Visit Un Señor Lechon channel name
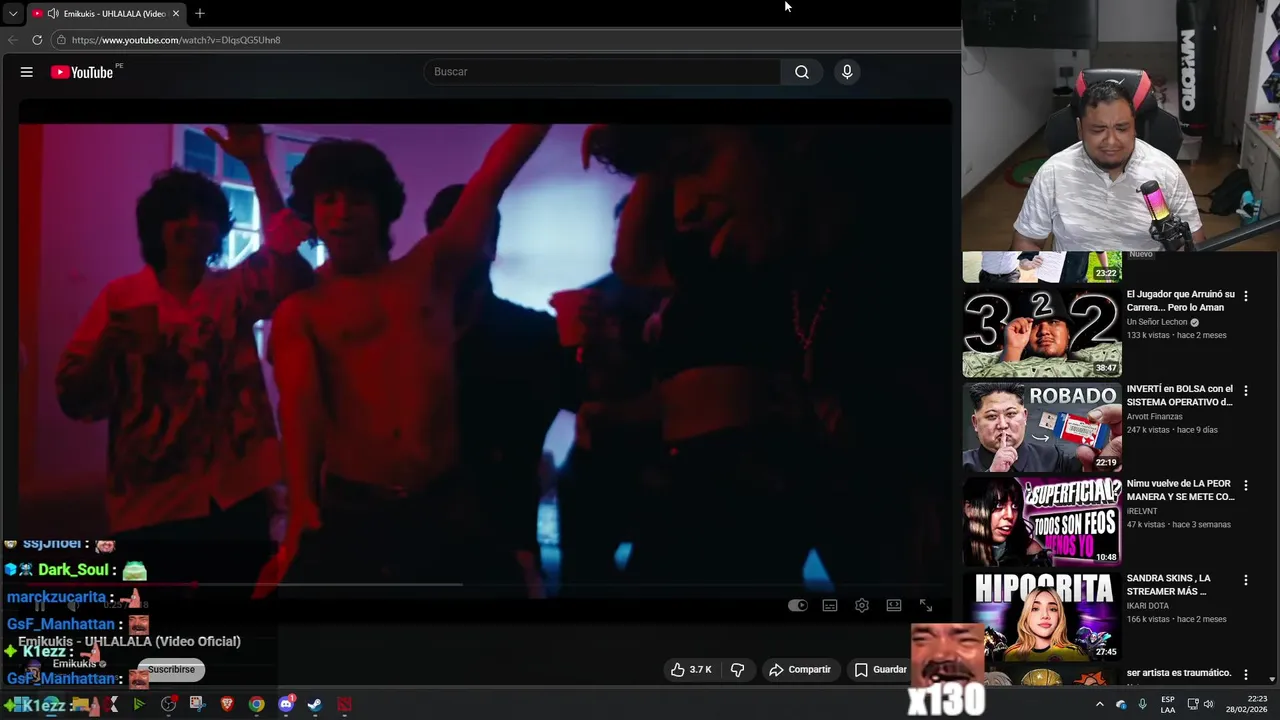Image resolution: width=1280 pixels, height=720 pixels. click(x=1157, y=322)
